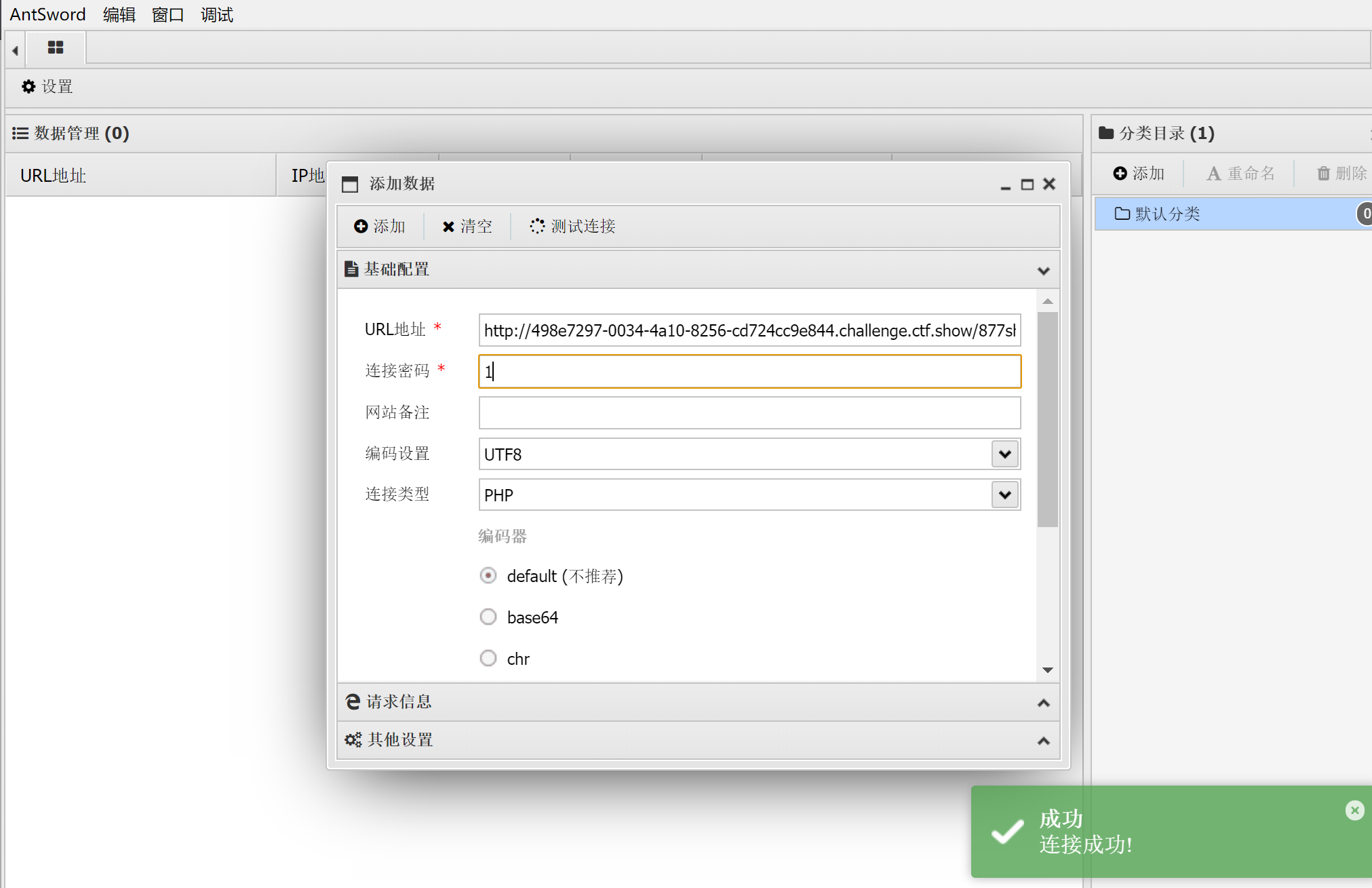Click the 清空 button to clear the form
Screen dimensions: 1372x888
coord(467,226)
